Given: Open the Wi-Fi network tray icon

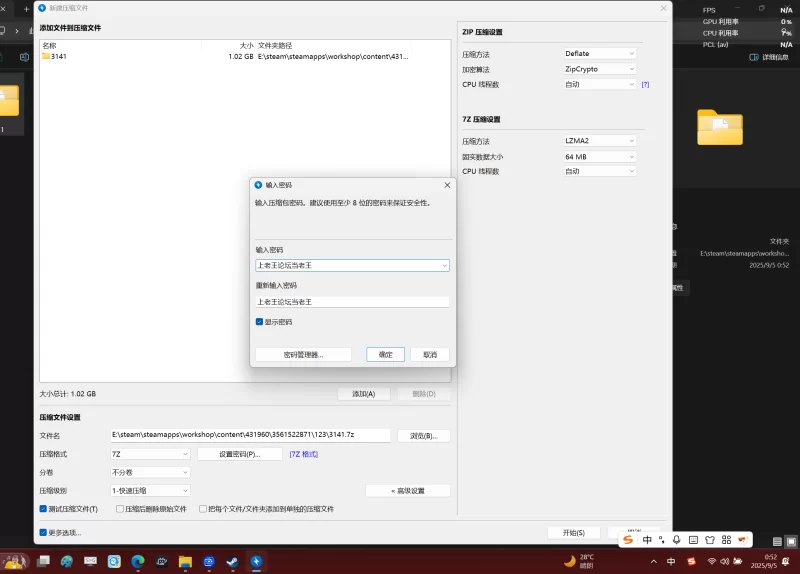Looking at the screenshot, I should pos(712,561).
